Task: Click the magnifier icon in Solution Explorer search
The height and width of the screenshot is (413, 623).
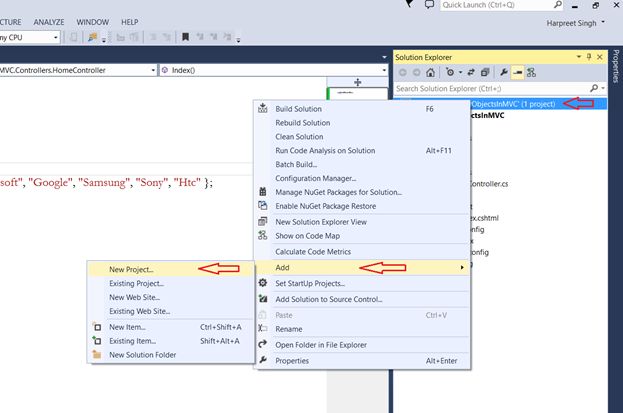Action: click(x=594, y=88)
